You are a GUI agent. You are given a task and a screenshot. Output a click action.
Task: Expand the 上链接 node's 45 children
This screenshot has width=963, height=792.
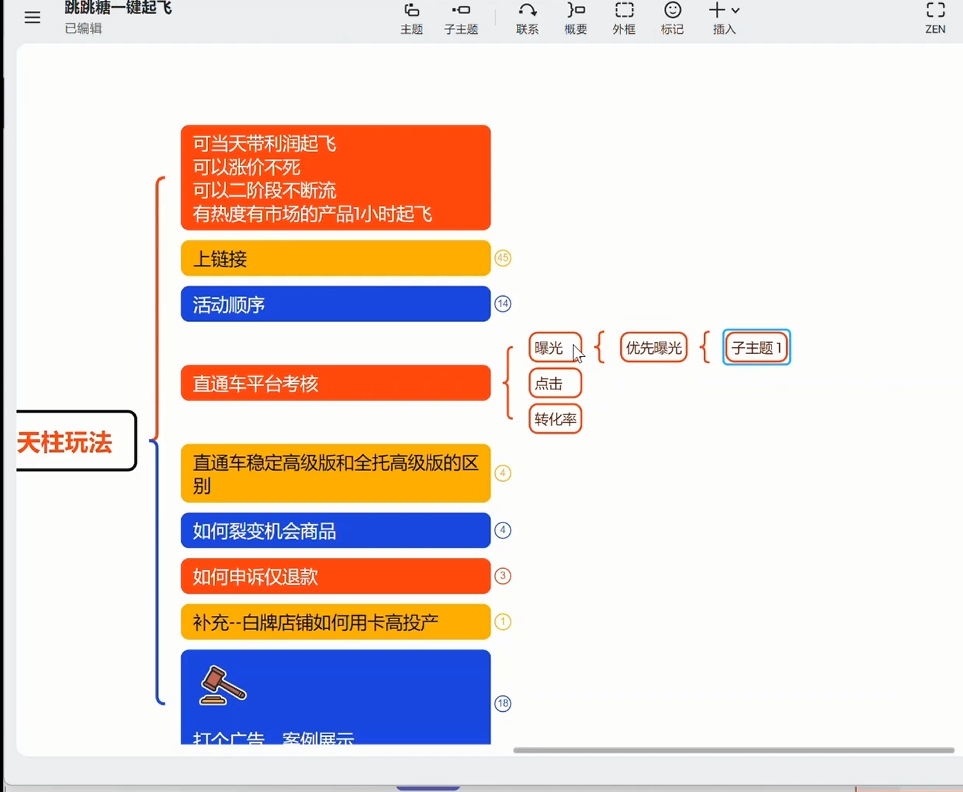tap(503, 258)
